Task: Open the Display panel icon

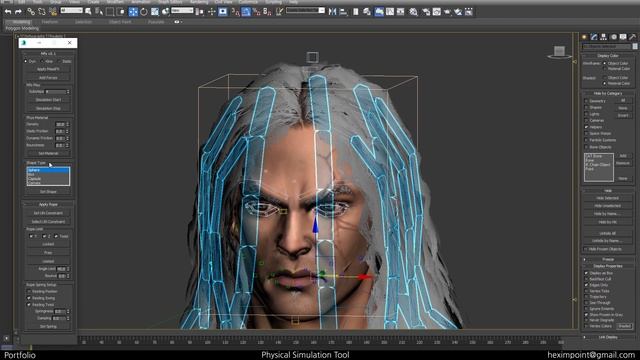Action: (x=623, y=37)
